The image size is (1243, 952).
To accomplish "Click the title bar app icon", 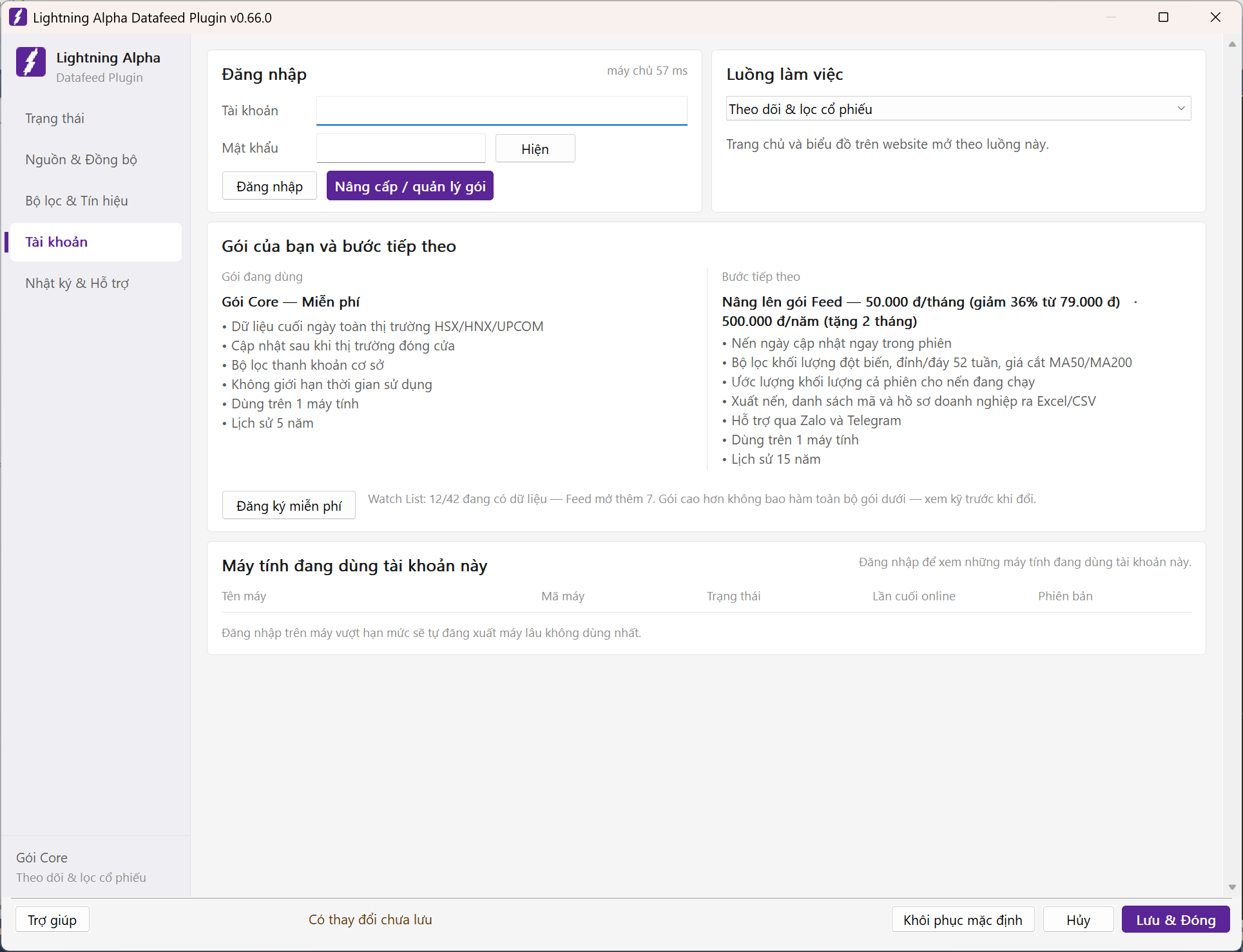I will 18,17.
